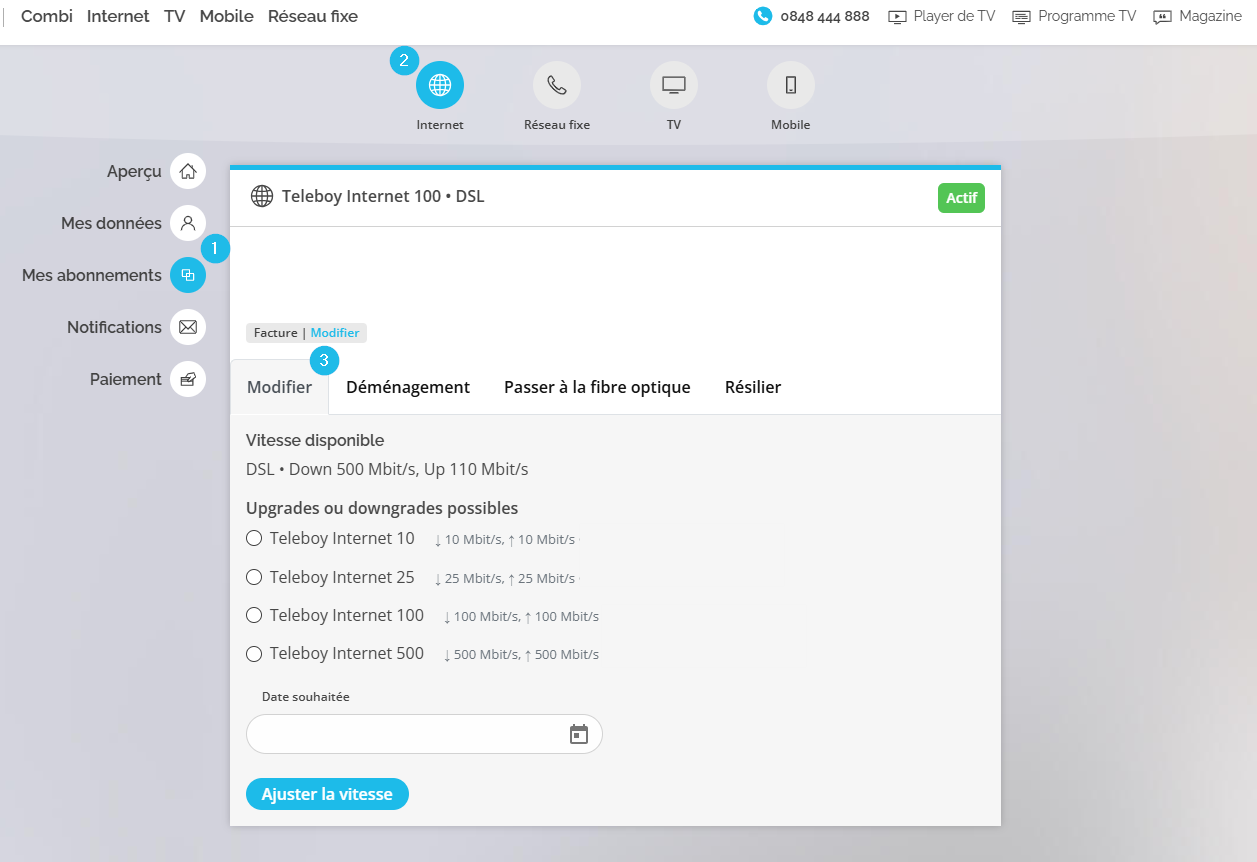This screenshot has height=862, width=1257.
Task: Select Teleboy Internet 500 radio option
Action: pos(254,653)
